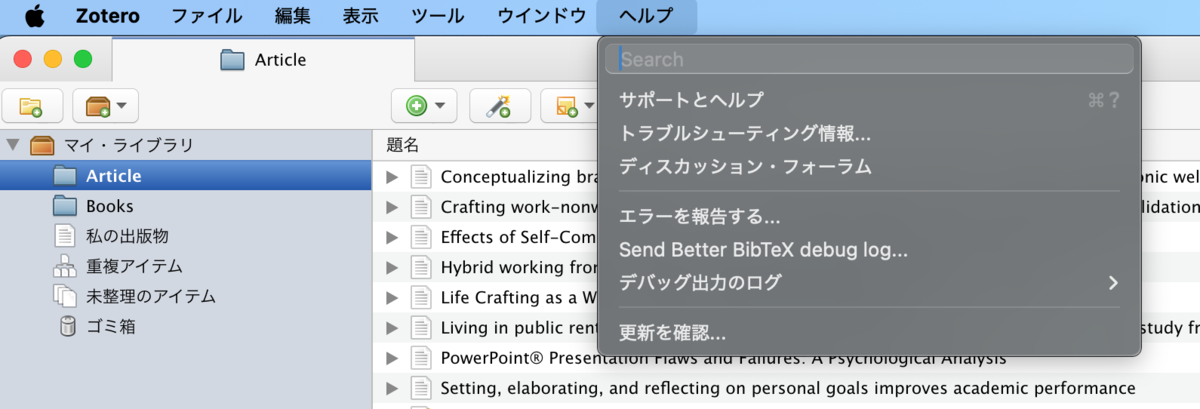The image size is (1200, 409).
Task: Select エラーを報告する...
Action: [x=869, y=216]
